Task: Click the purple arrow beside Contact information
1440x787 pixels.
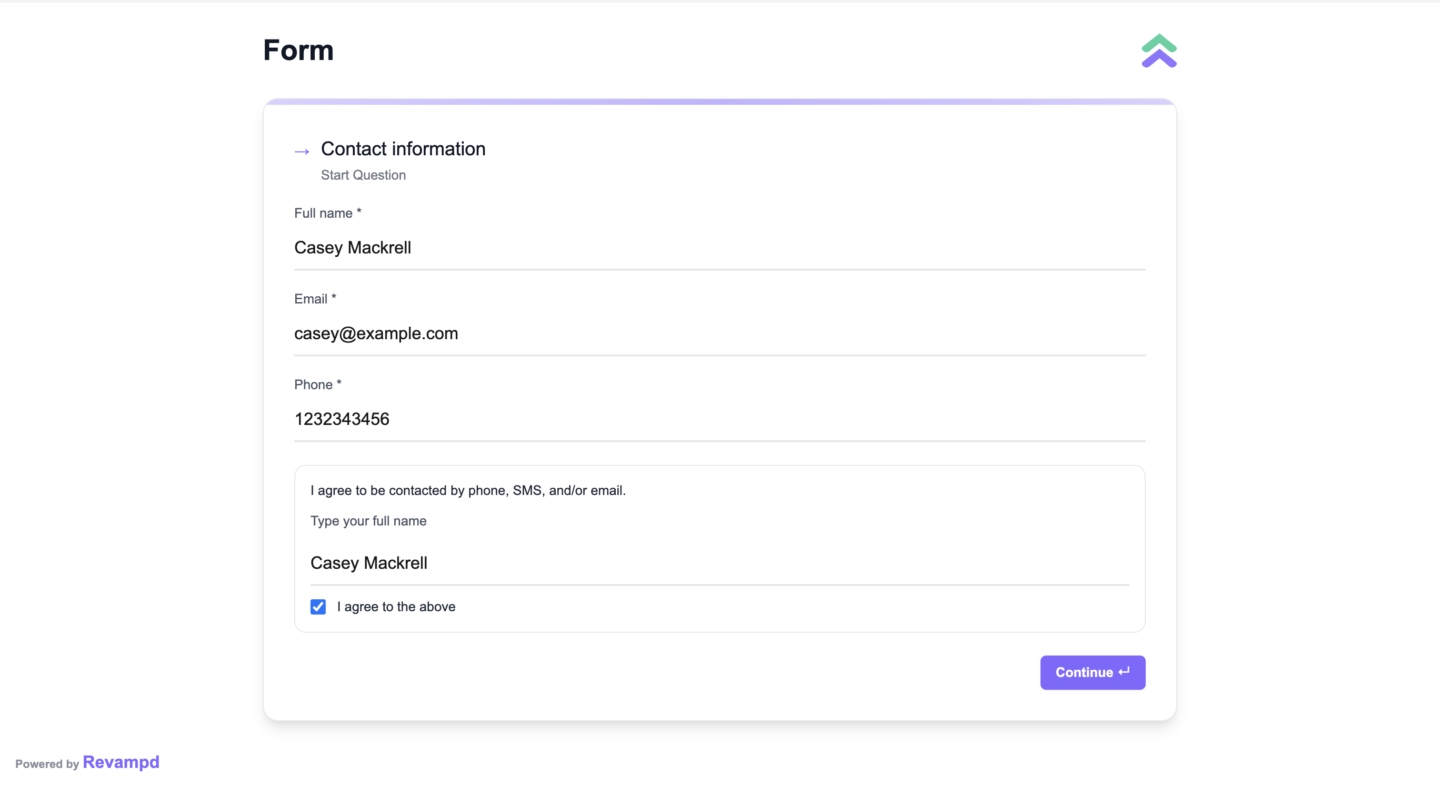Action: [302, 151]
